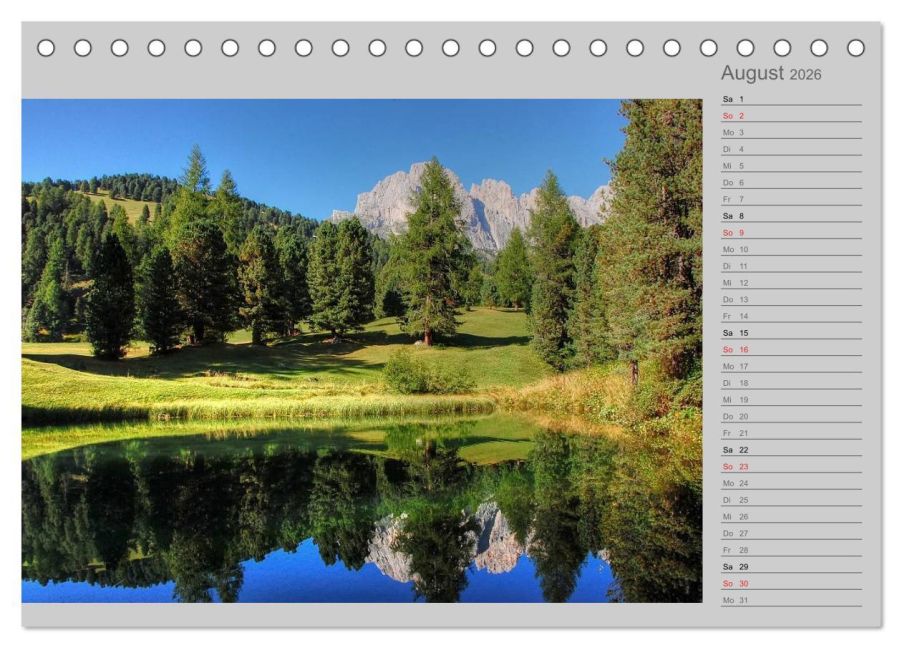Click the 'August' month title
Image resolution: width=902 pixels, height=648 pixels.
pos(752,73)
